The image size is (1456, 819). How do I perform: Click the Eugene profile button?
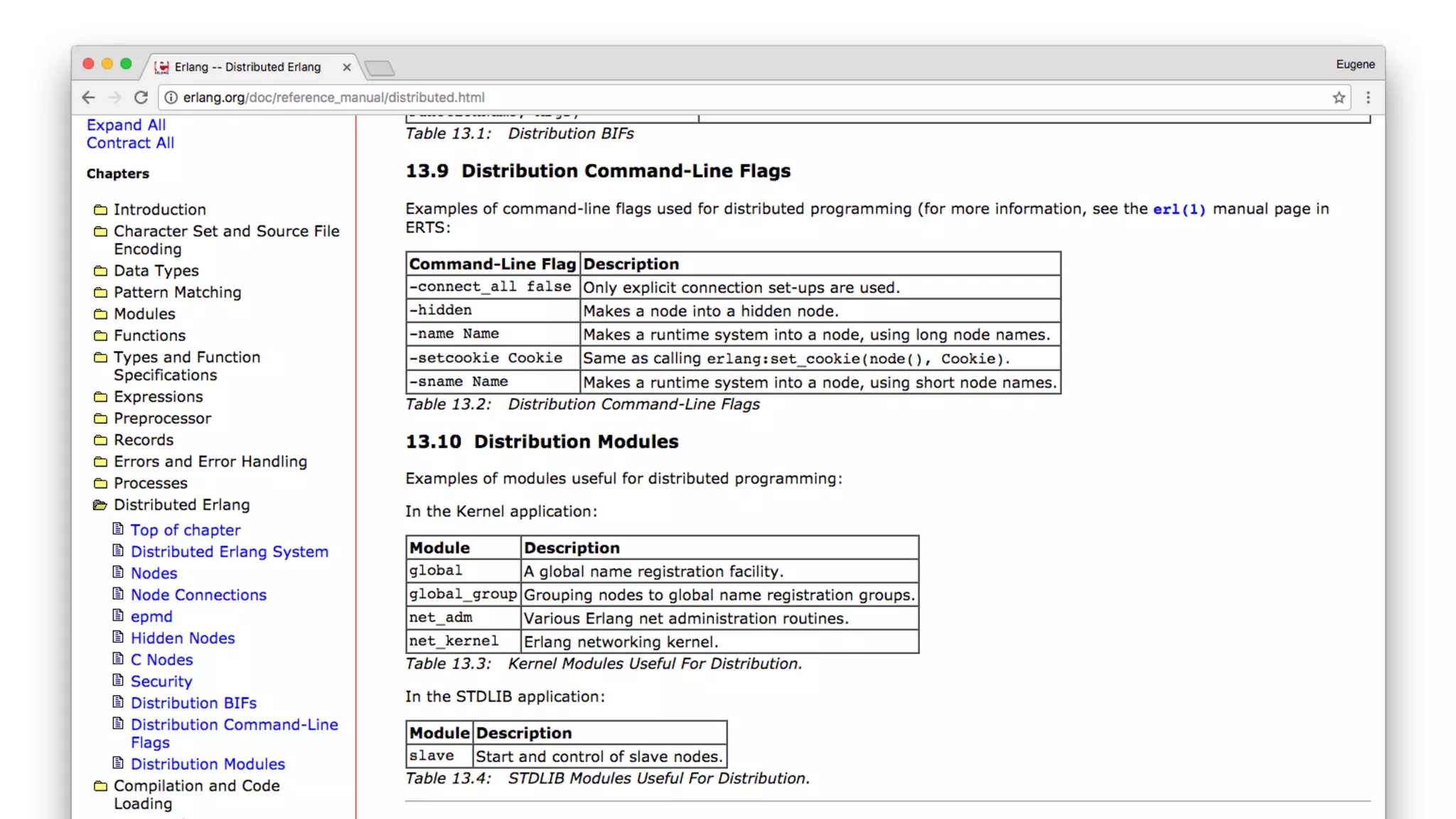click(1355, 64)
